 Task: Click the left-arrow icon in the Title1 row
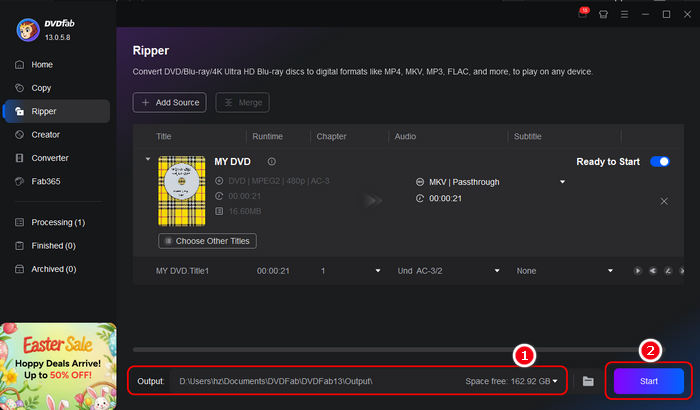653,271
